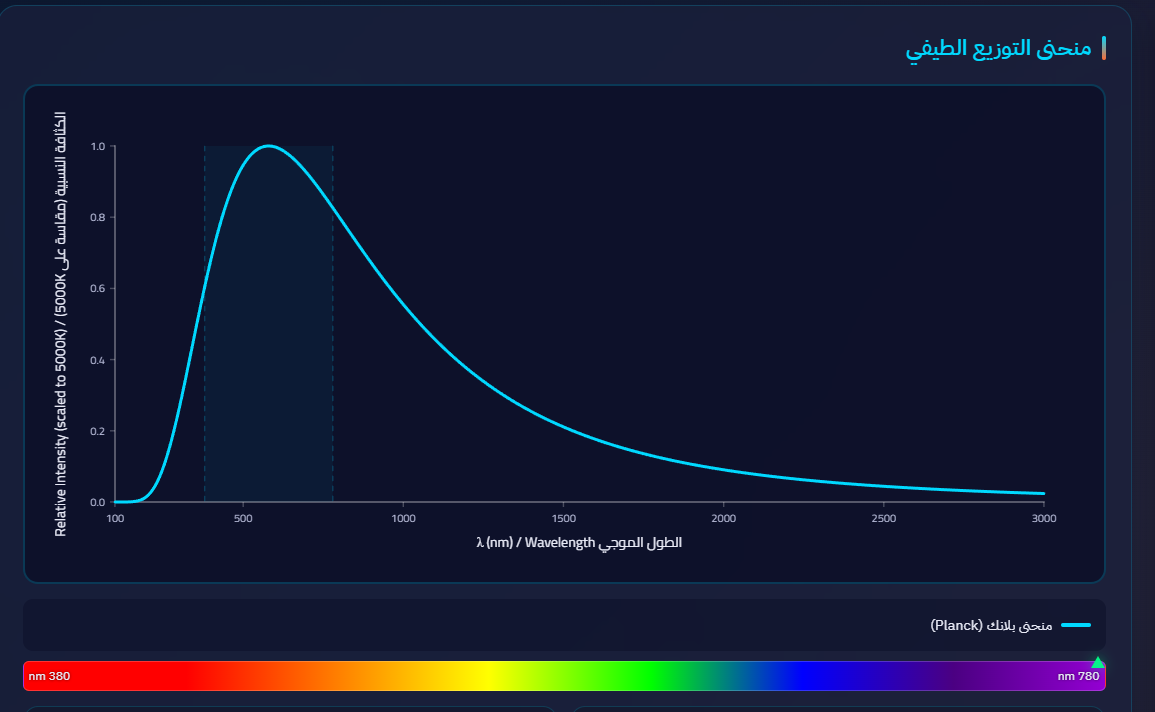Click the bottom-left panel edge below the spectrum bar
1155x712 pixels.
point(30,706)
